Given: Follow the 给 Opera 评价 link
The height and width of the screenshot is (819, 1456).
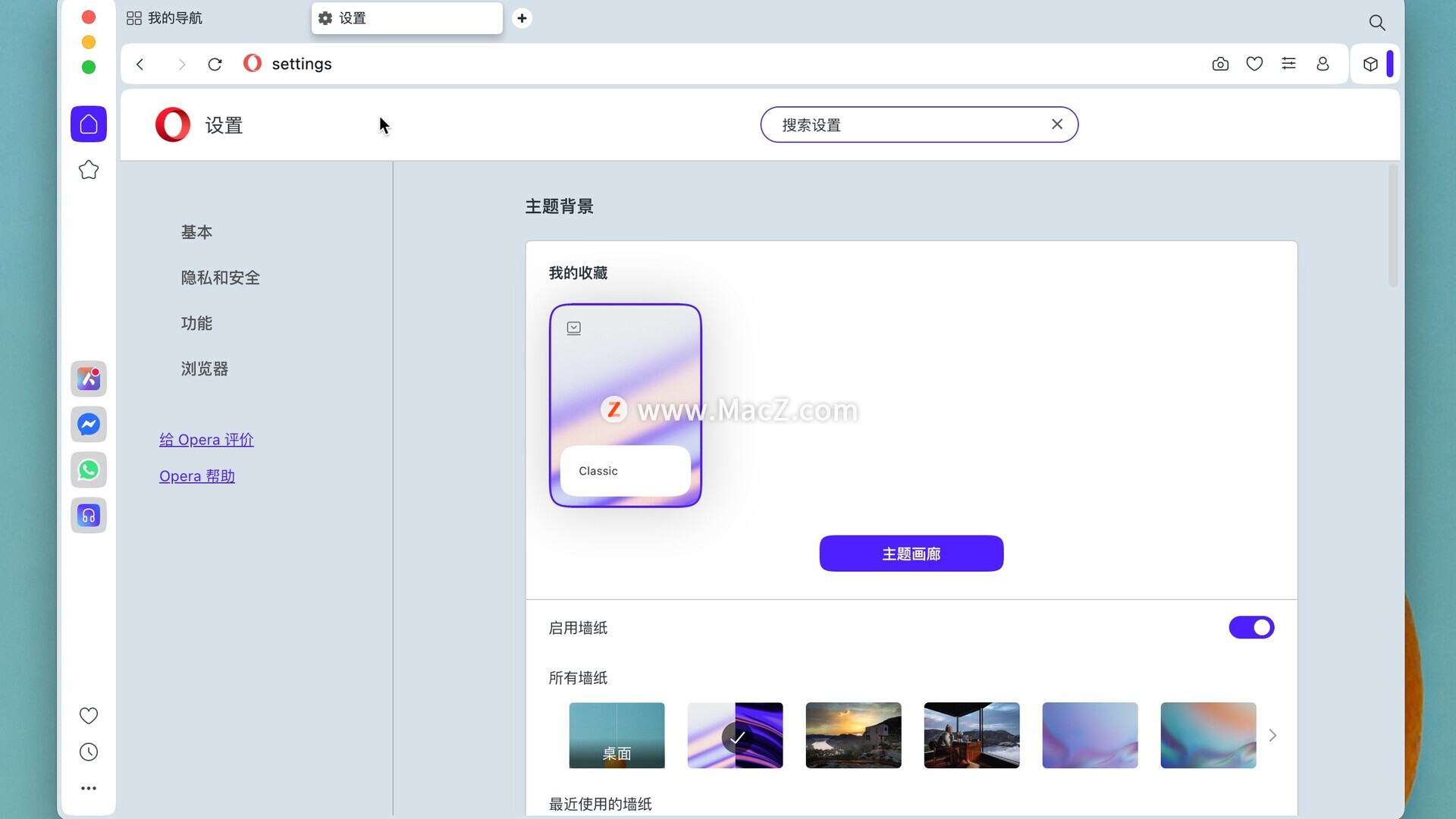Looking at the screenshot, I should 206,440.
